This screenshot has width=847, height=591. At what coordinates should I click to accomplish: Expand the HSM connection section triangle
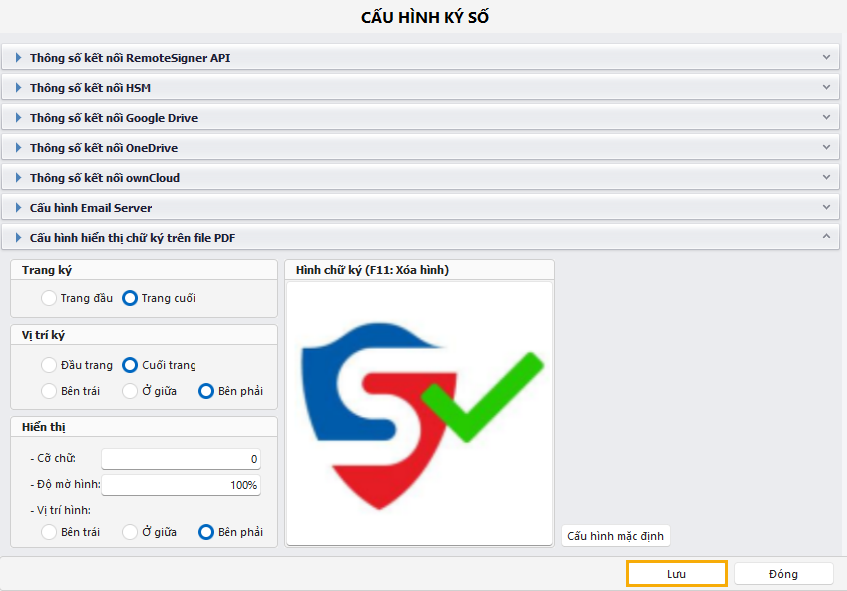[x=18, y=88]
